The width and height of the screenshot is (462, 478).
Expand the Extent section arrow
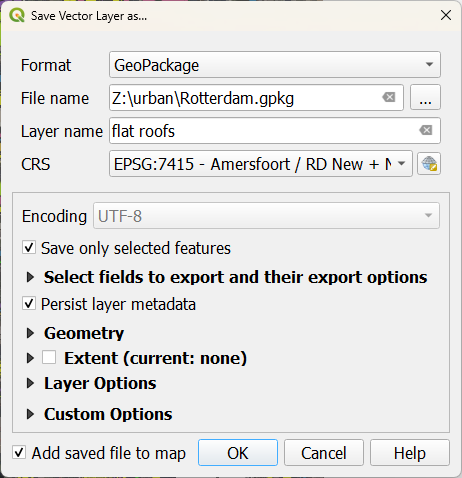point(30,358)
